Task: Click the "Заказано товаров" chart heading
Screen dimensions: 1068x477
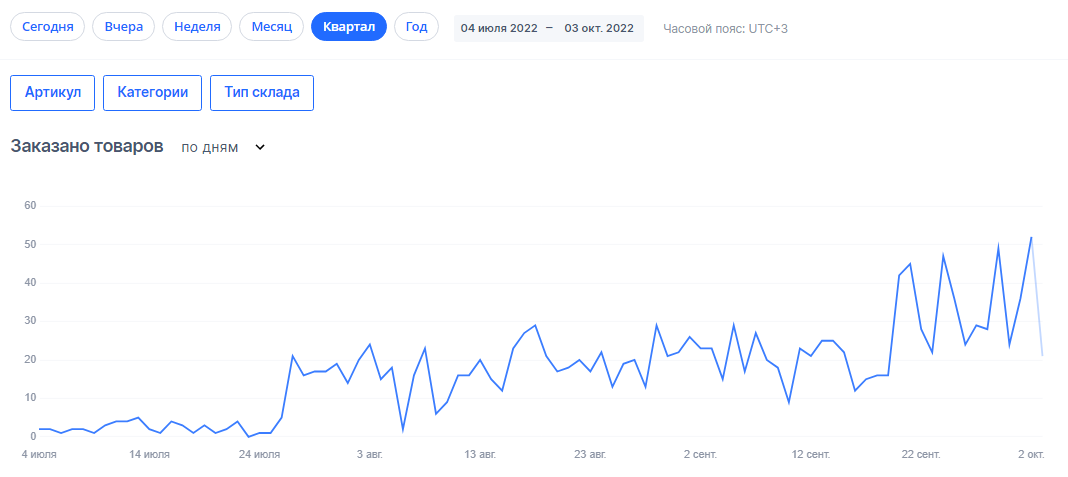Action: point(87,146)
